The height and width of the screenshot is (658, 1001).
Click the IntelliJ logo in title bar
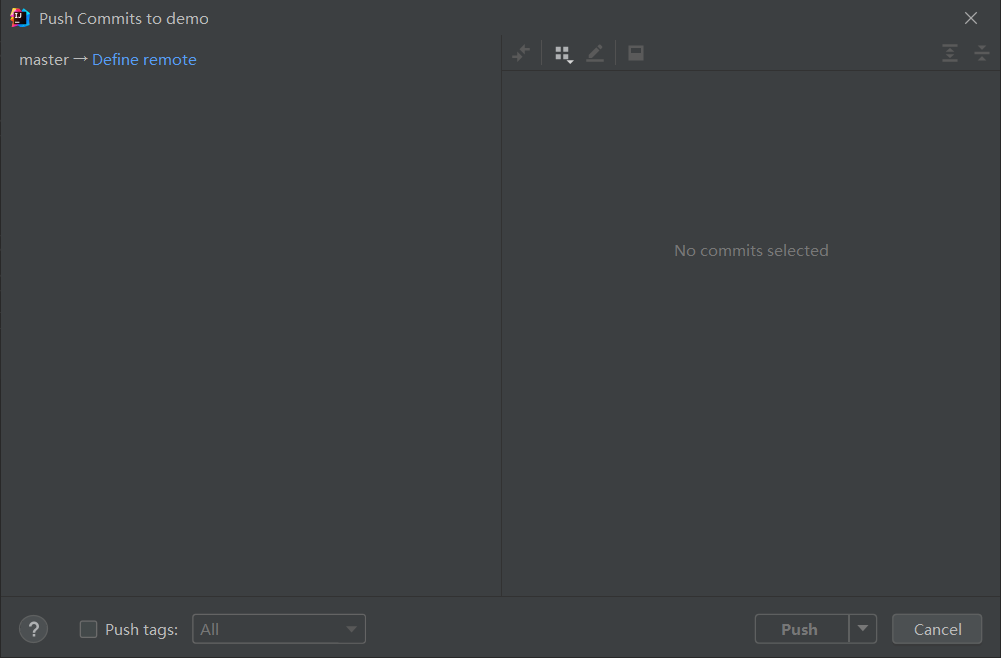pos(20,18)
